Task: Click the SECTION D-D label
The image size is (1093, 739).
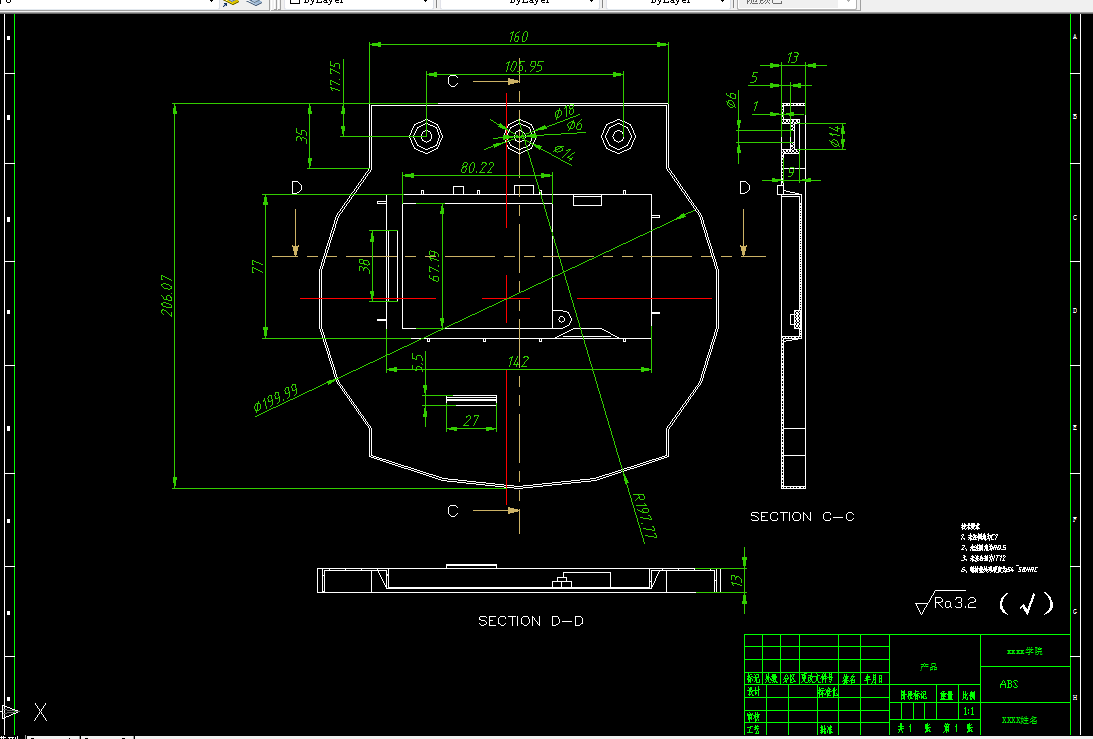Action: click(x=531, y=620)
